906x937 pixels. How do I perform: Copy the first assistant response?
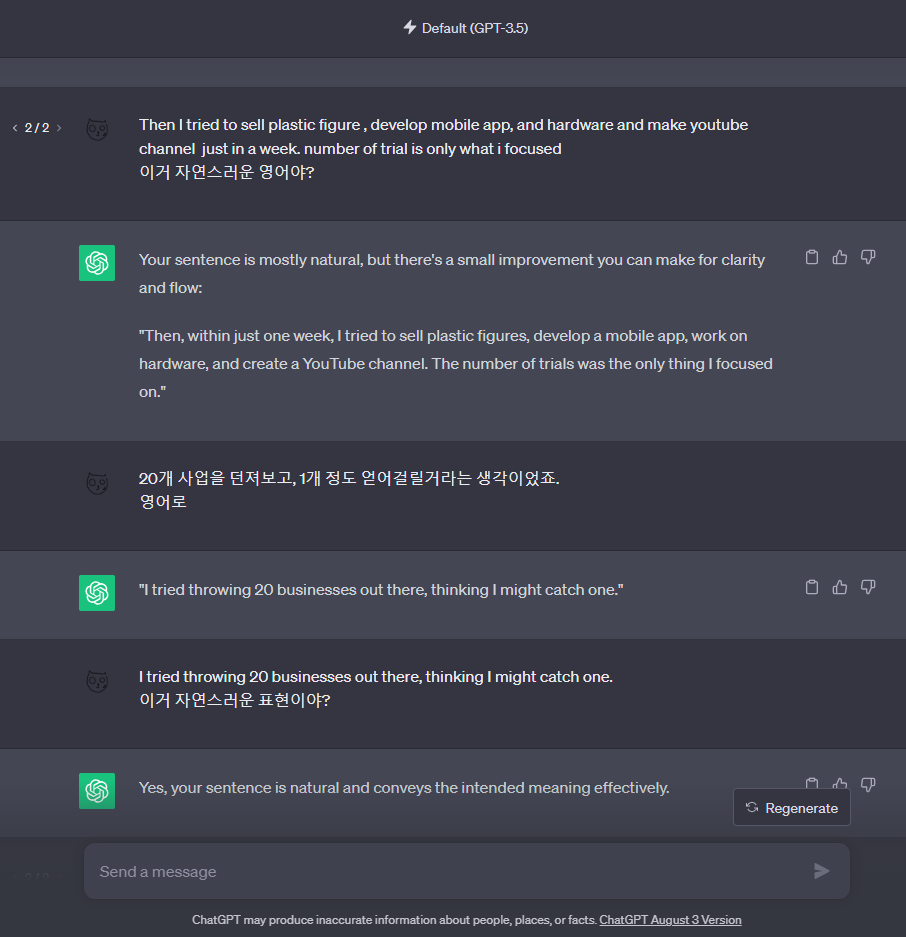pyautogui.click(x=811, y=257)
